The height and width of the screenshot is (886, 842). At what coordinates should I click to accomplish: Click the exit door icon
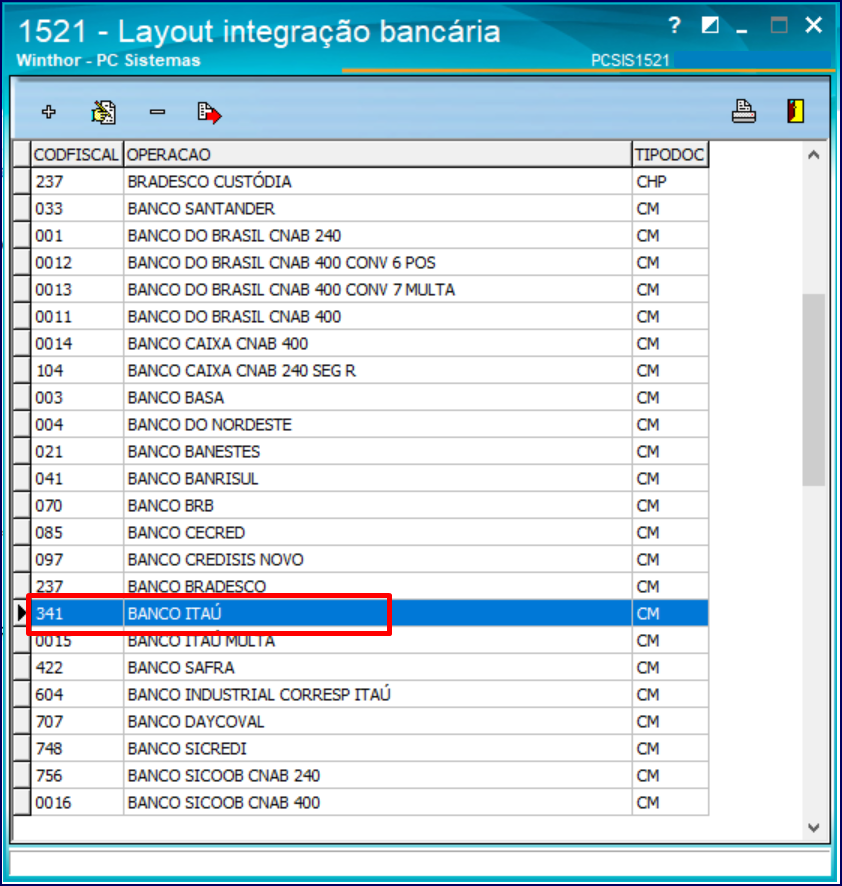tap(796, 111)
